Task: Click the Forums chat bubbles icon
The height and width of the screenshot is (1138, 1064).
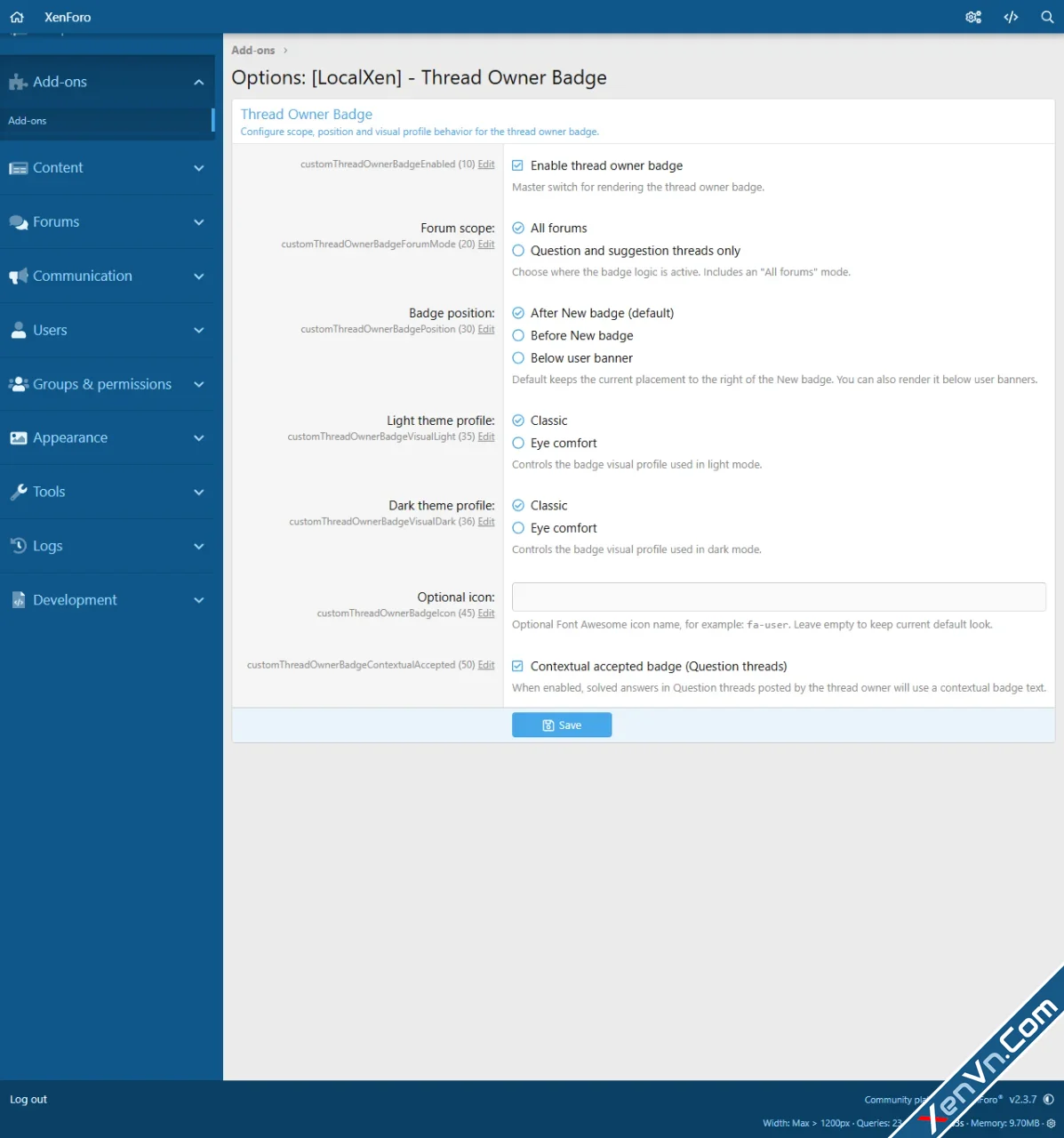Action: tap(18, 222)
